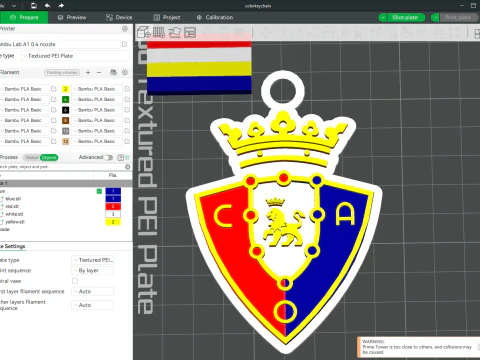Click the Flushing volumes button
Screen dimensions: 480x360
tap(62, 72)
